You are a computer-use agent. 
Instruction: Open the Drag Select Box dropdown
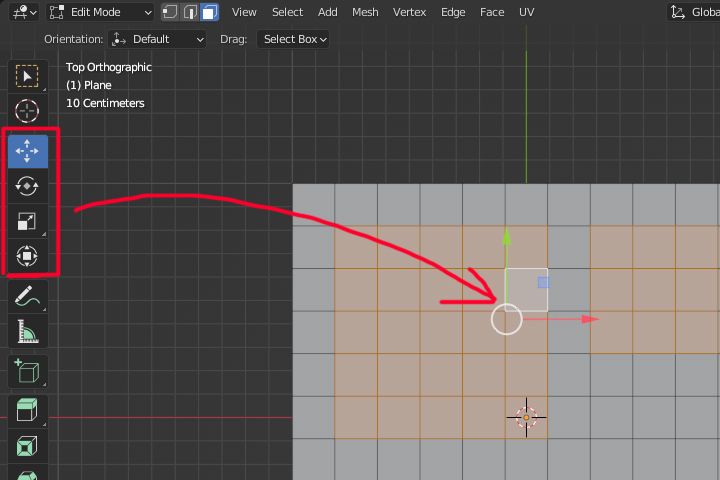coord(293,40)
